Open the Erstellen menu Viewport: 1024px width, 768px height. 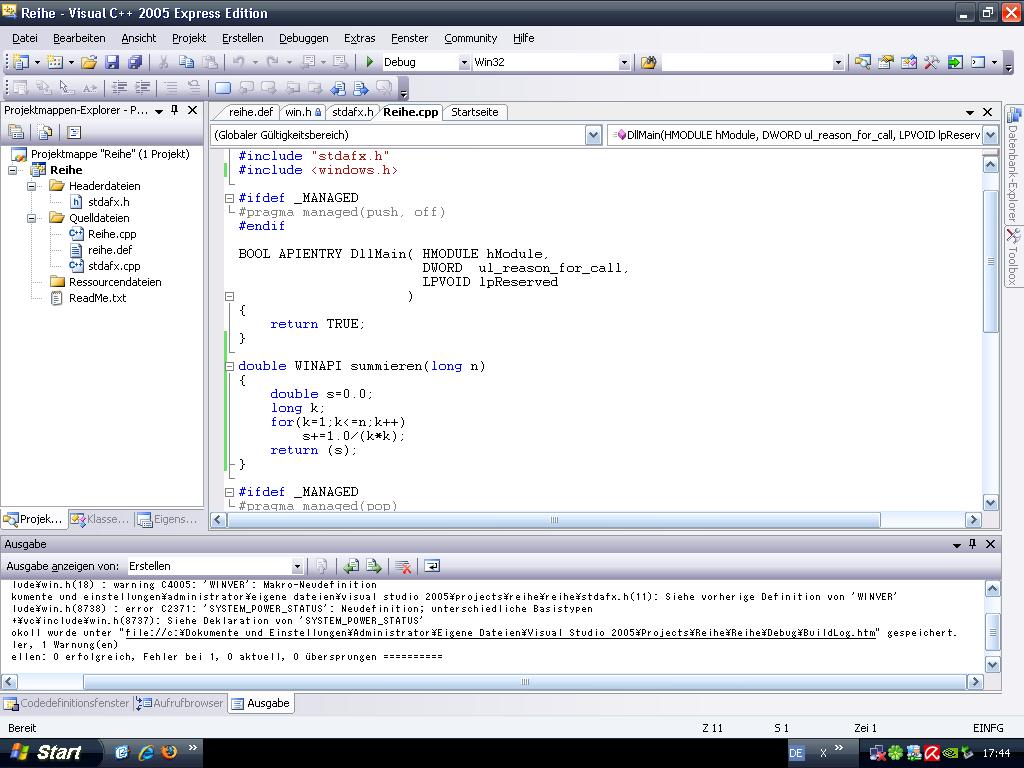click(243, 39)
